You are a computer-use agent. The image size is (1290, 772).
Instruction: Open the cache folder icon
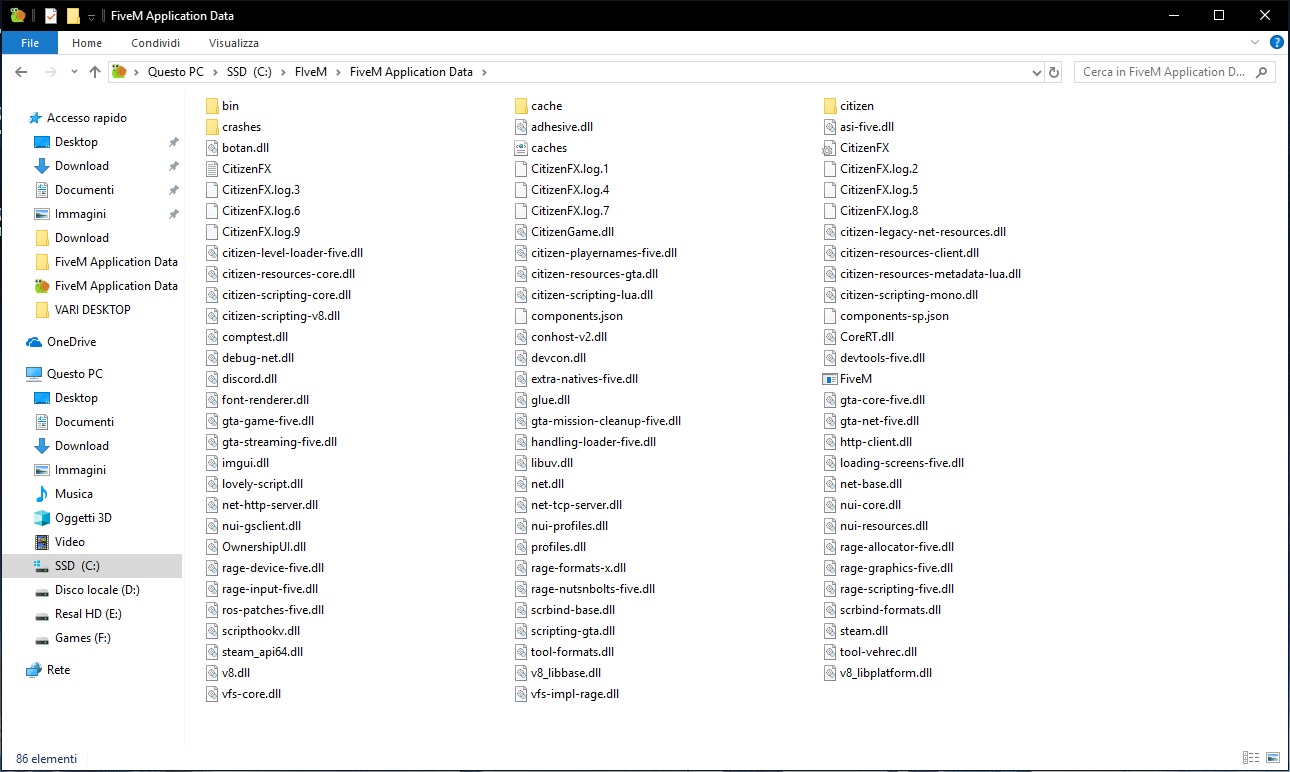(x=521, y=106)
